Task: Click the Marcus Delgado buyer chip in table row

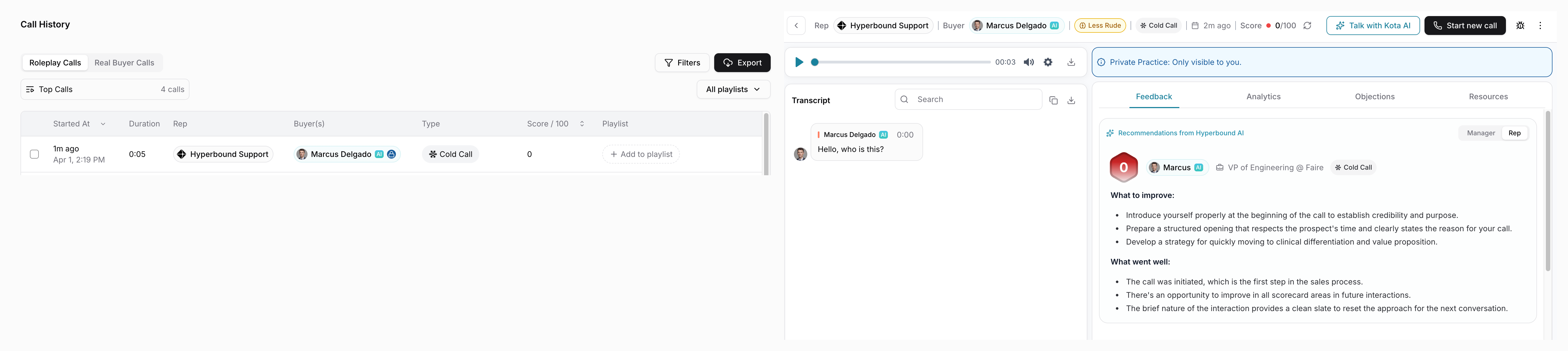Action: tap(347, 154)
